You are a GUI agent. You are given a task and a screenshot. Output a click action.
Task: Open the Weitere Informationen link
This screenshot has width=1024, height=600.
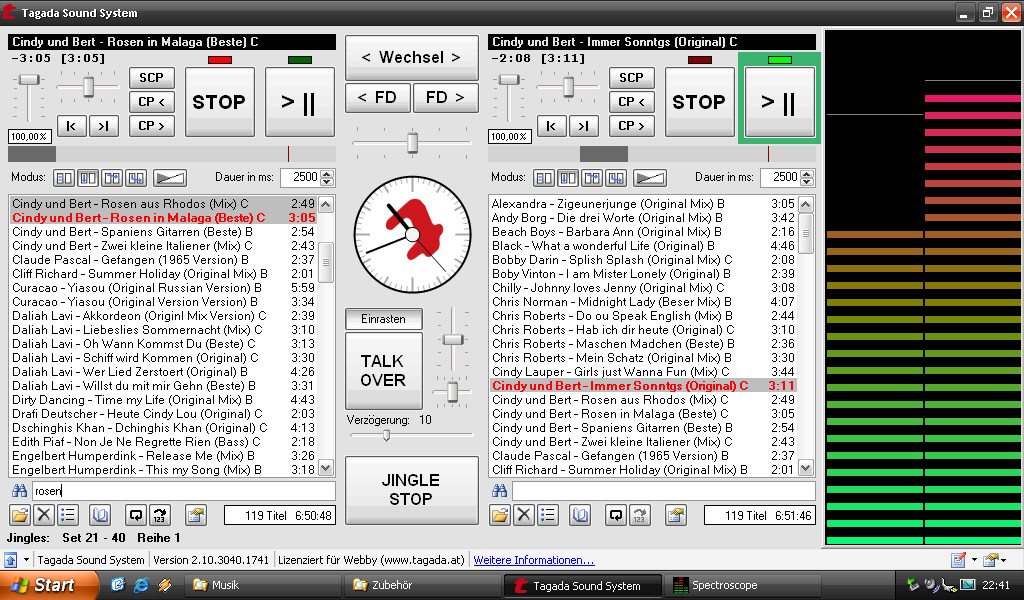(534, 560)
